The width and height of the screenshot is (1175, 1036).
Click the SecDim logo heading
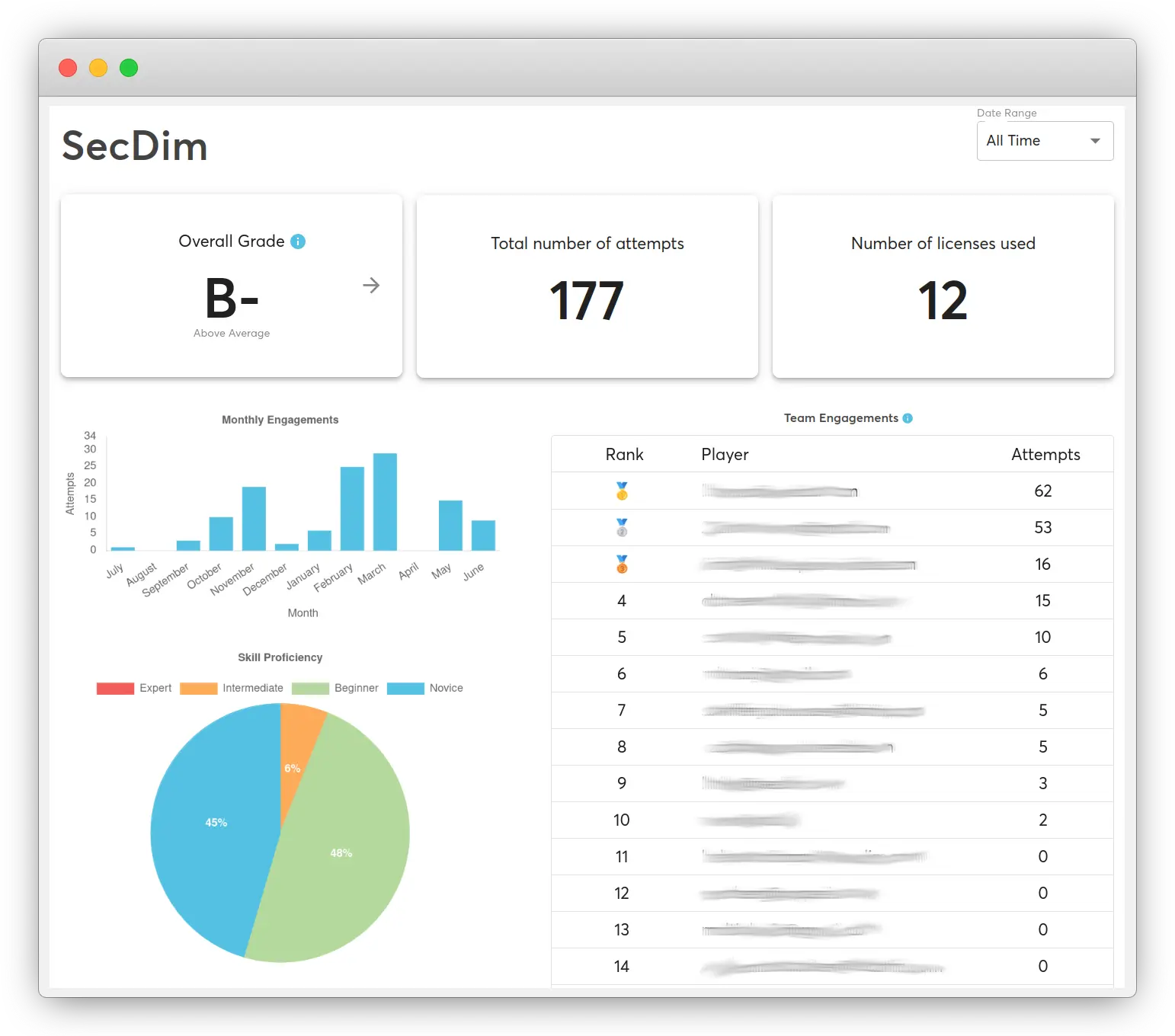pyautogui.click(x=135, y=146)
